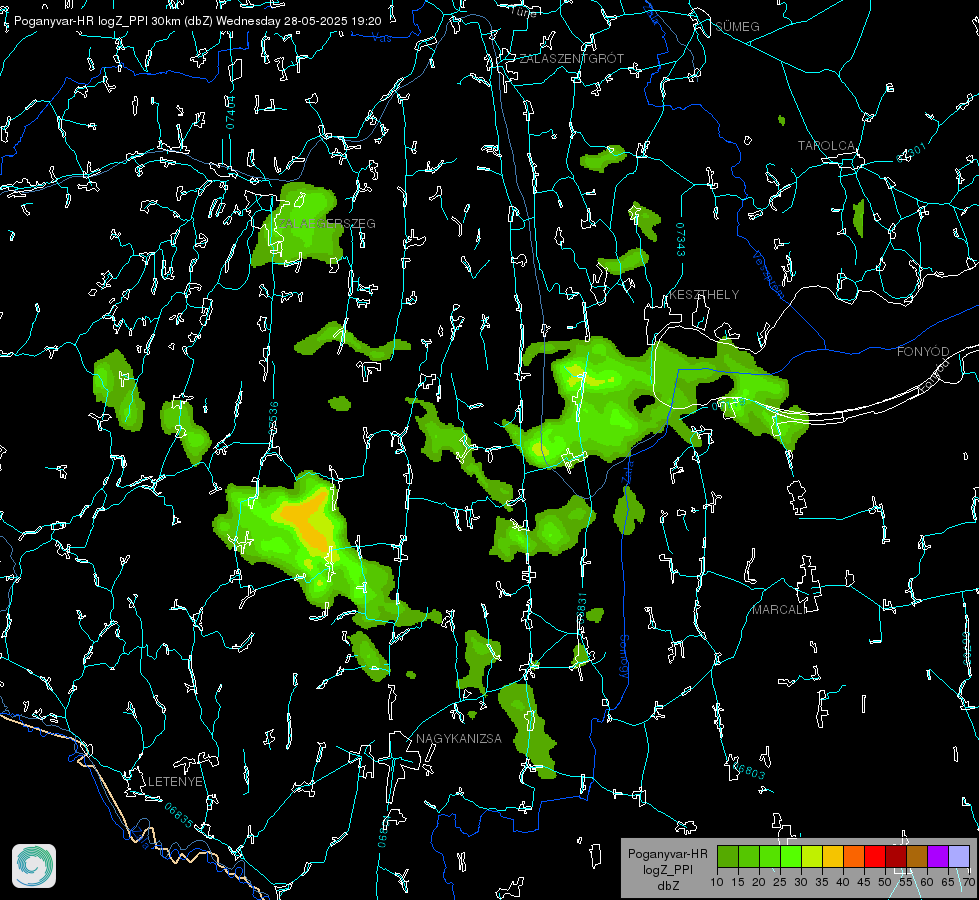Click the road number 07343 label
Screen dimensions: 979x900
(681, 239)
